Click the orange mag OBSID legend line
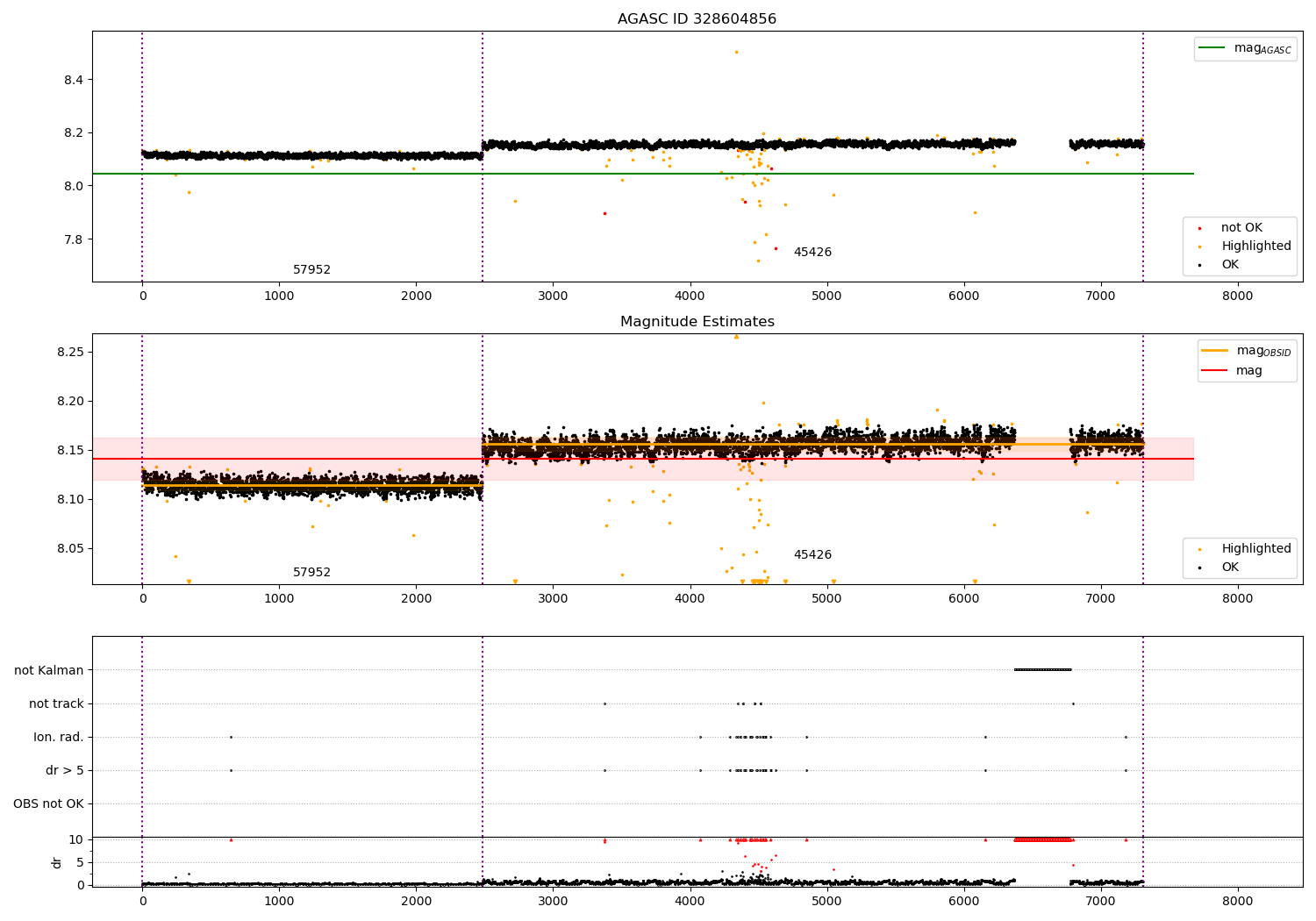Viewport: 1316px width, 921px height. 1215,350
